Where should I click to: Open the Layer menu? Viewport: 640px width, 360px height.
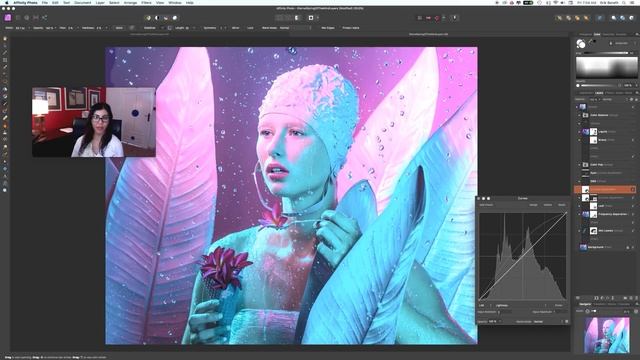(x=100, y=2)
